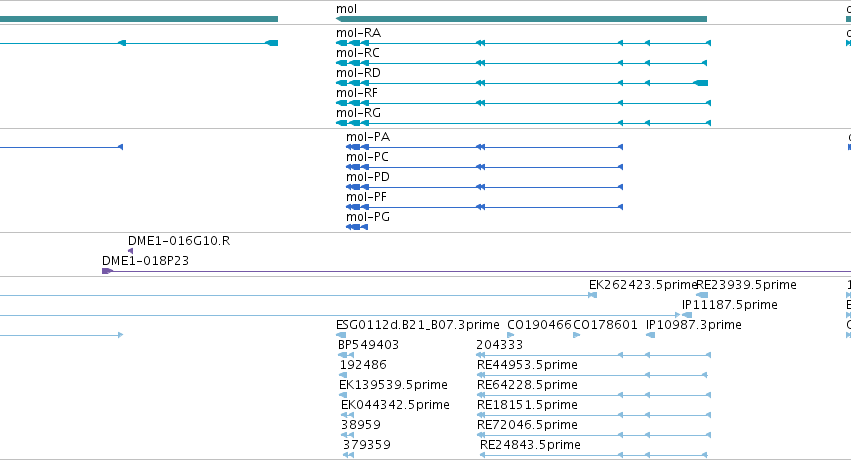Select CO190466 EST label
Viewport: 851px width, 460px height.
[539, 325]
